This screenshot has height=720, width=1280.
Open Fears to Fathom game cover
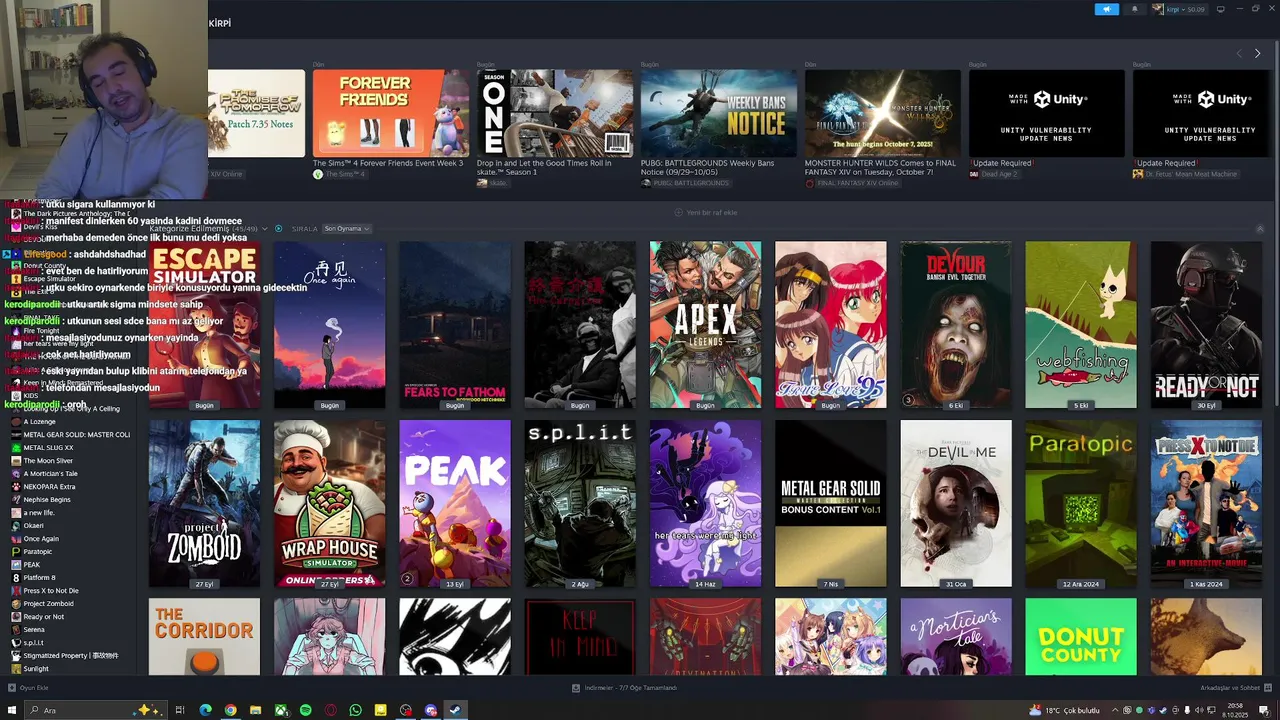[x=455, y=324]
